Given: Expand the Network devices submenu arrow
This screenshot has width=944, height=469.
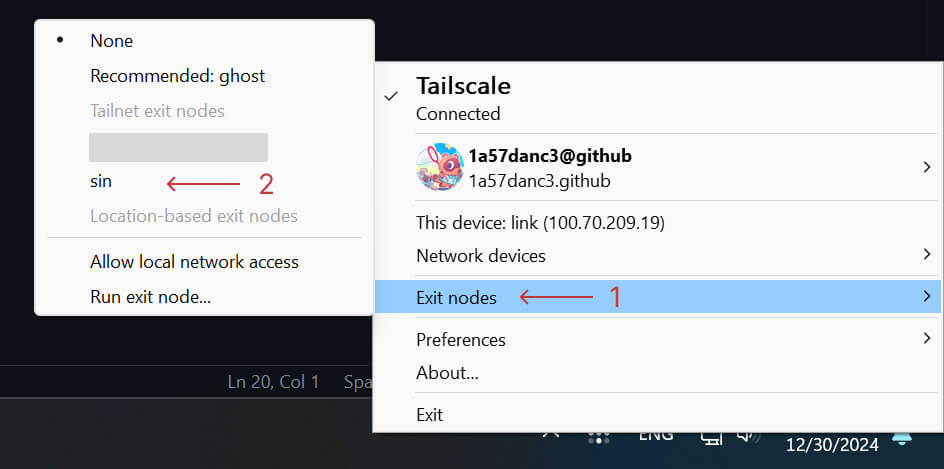Looking at the screenshot, I should (927, 255).
